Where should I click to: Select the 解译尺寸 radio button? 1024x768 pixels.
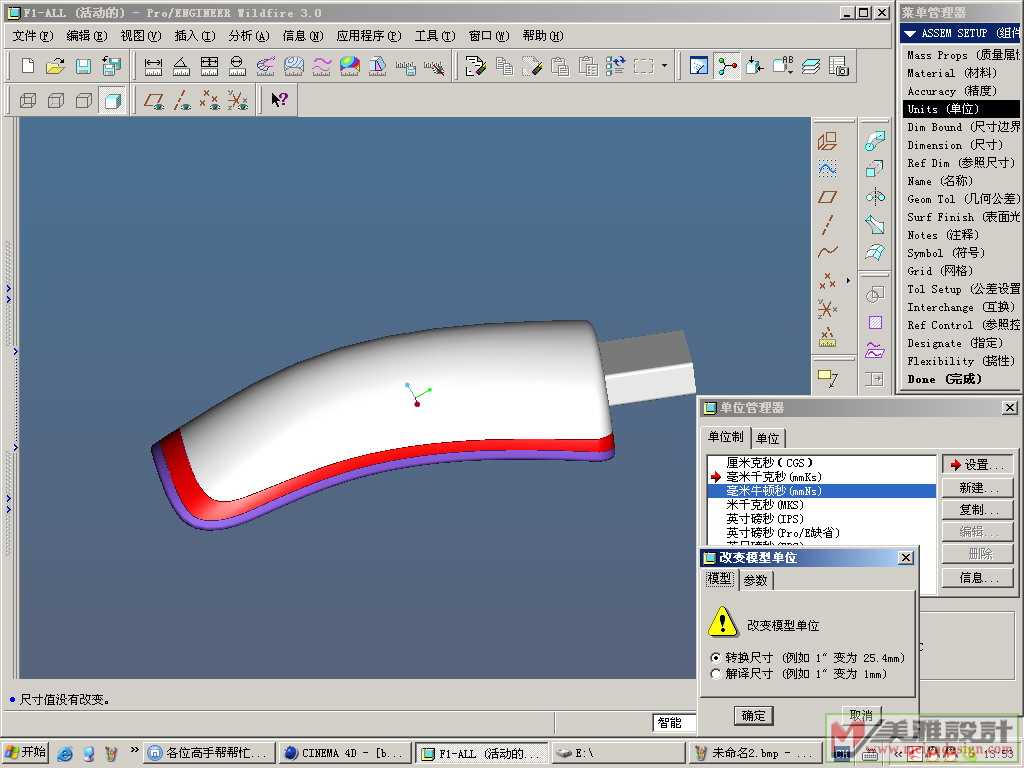point(715,674)
